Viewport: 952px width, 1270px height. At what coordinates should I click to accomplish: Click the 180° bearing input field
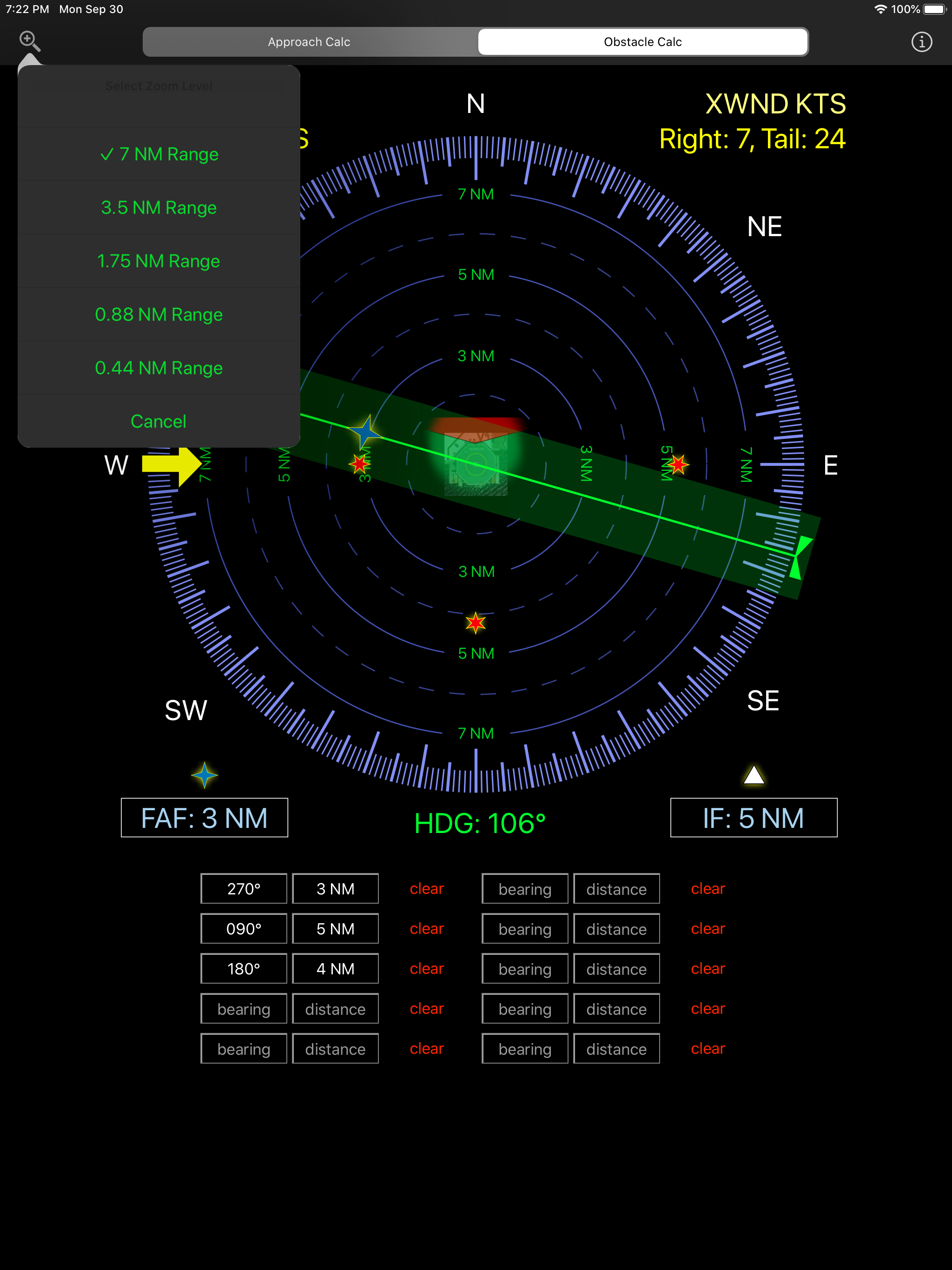point(244,969)
